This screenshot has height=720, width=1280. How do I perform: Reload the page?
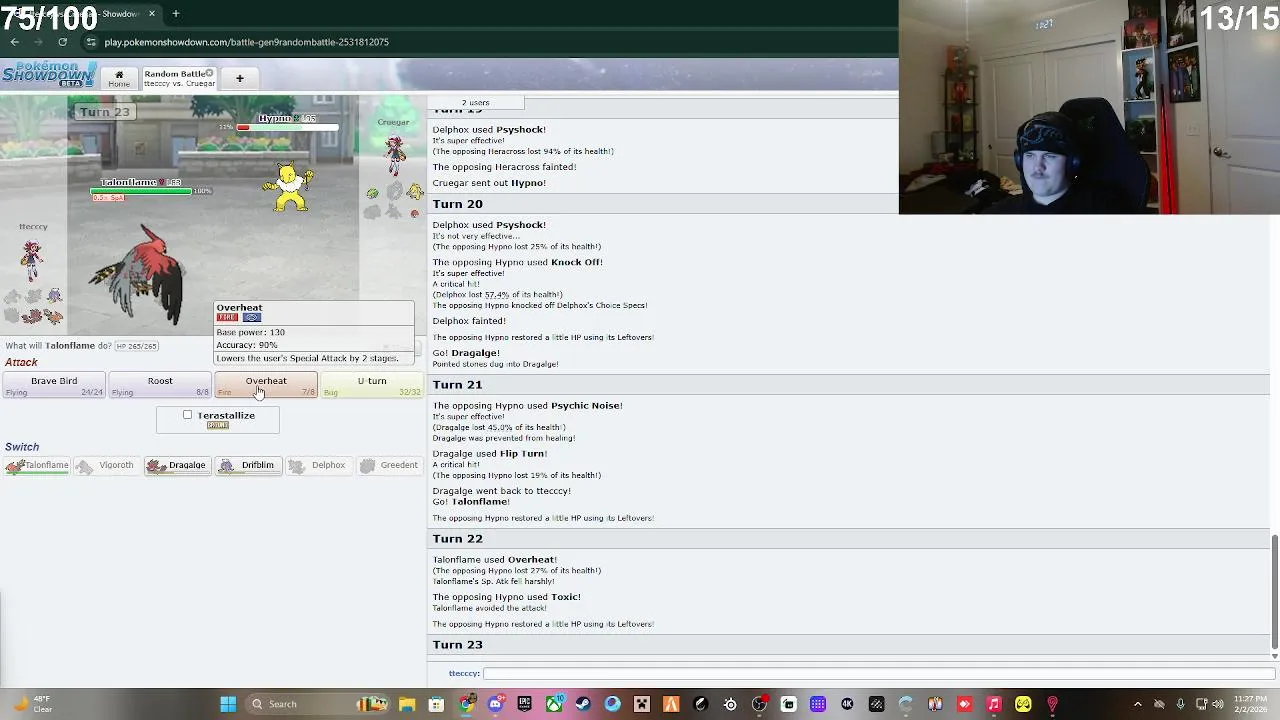click(x=62, y=42)
